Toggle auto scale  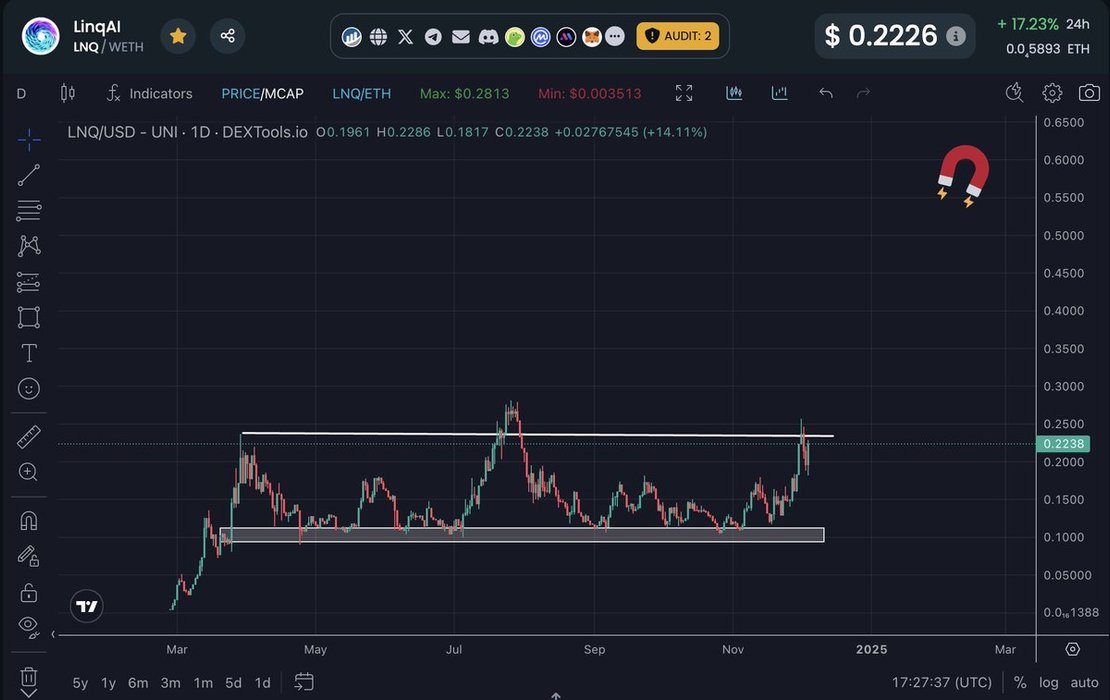(x=1084, y=682)
